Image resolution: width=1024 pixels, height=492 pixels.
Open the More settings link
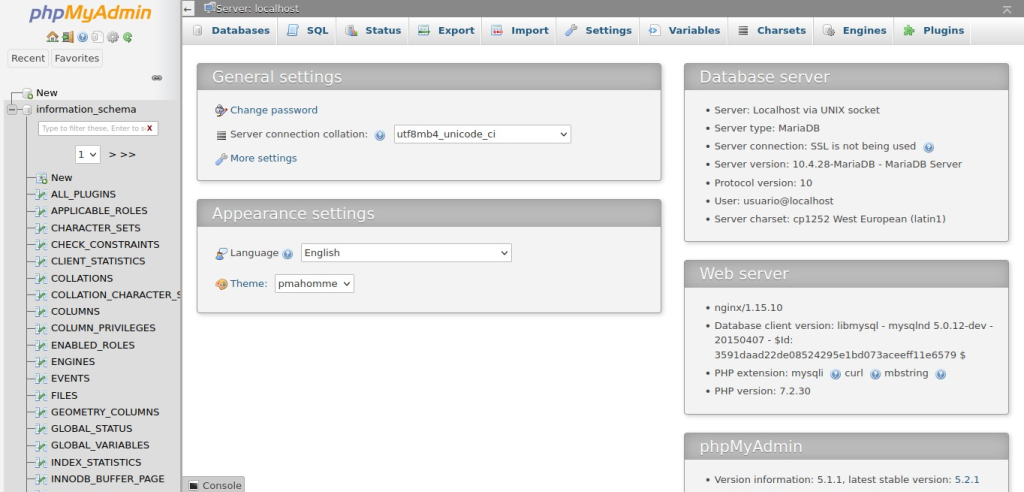click(263, 158)
